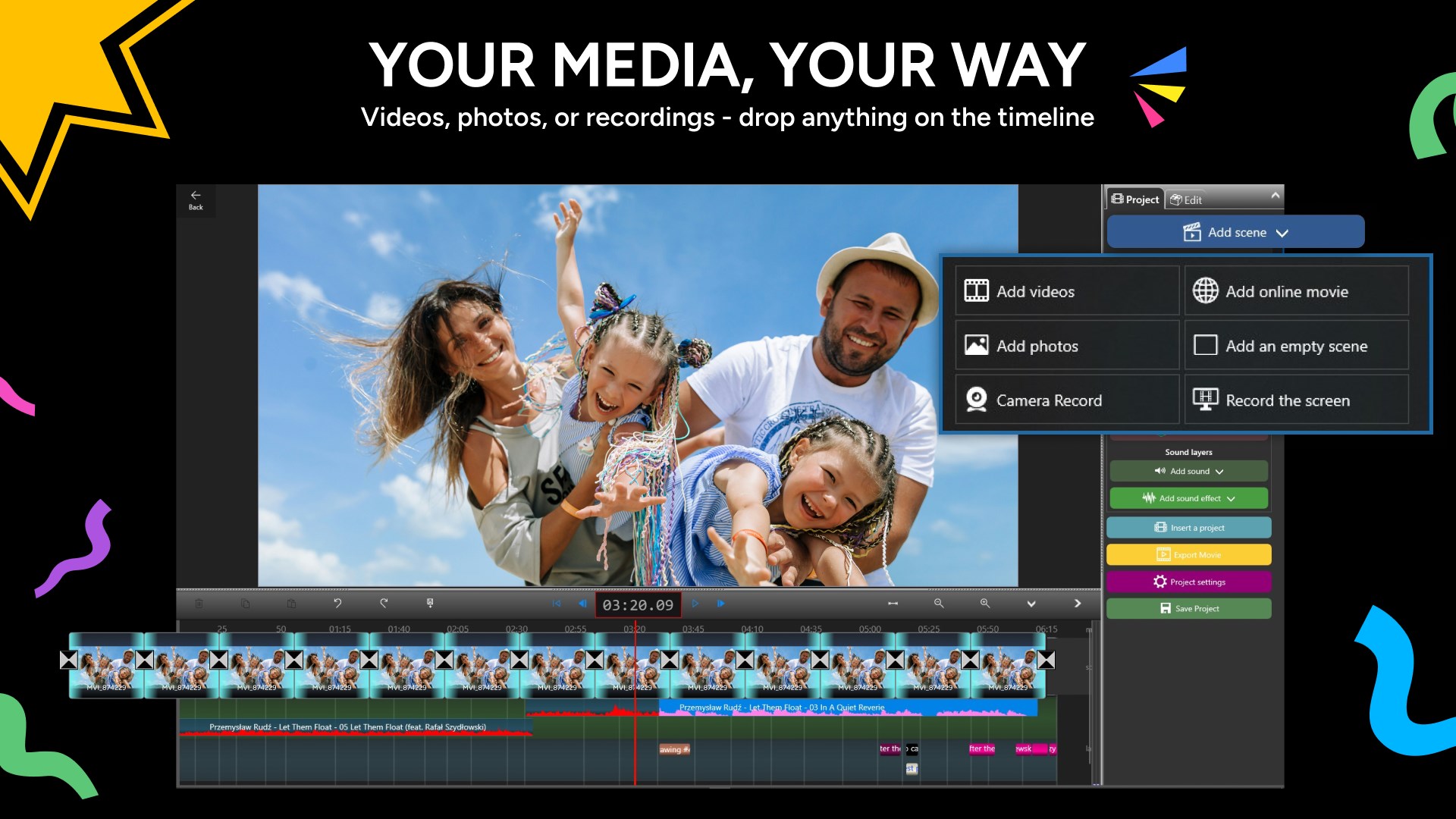This screenshot has height=819, width=1456.
Task: Start Camera Record
Action: (x=1067, y=400)
